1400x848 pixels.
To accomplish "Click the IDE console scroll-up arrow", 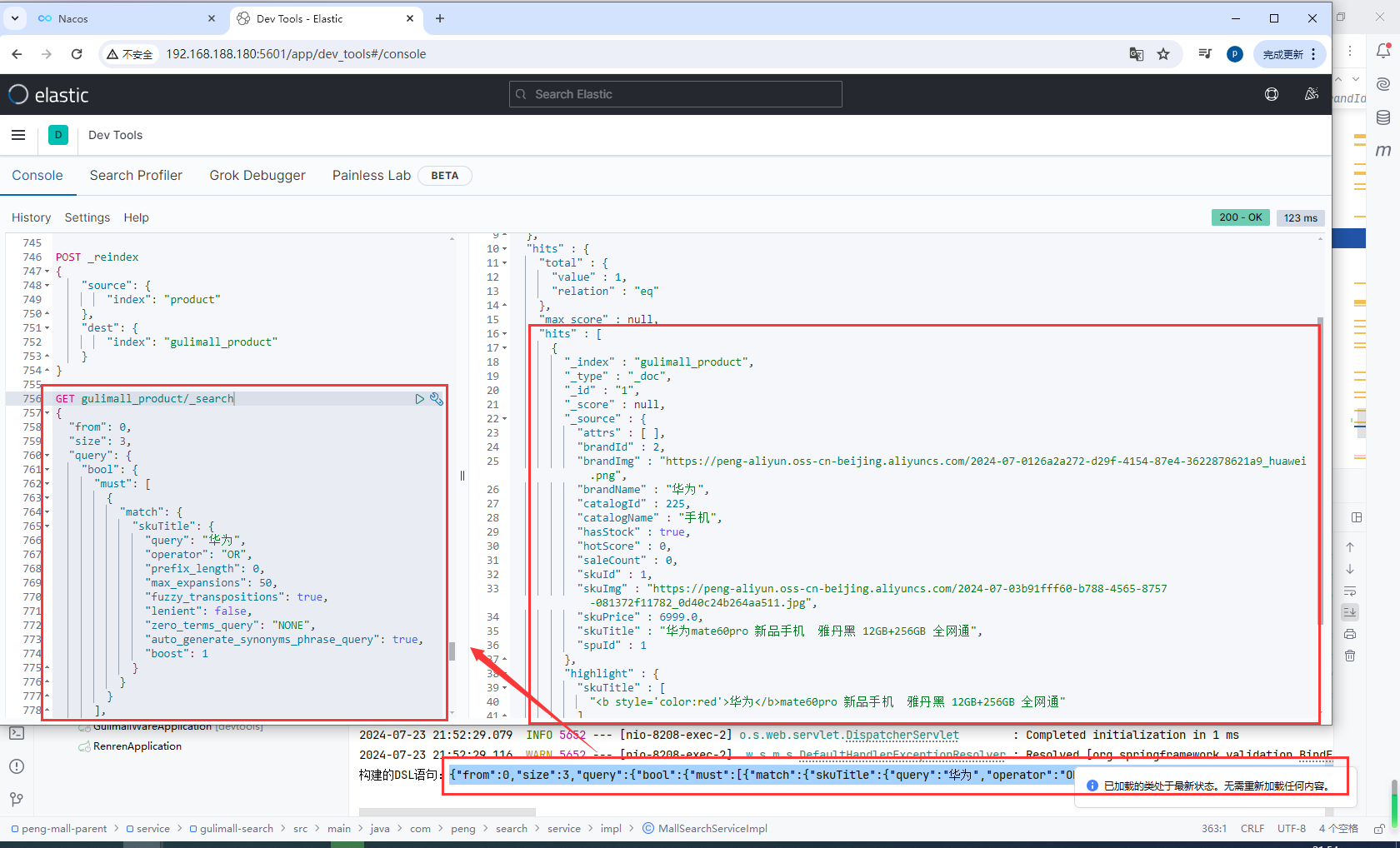I will 1350,547.
